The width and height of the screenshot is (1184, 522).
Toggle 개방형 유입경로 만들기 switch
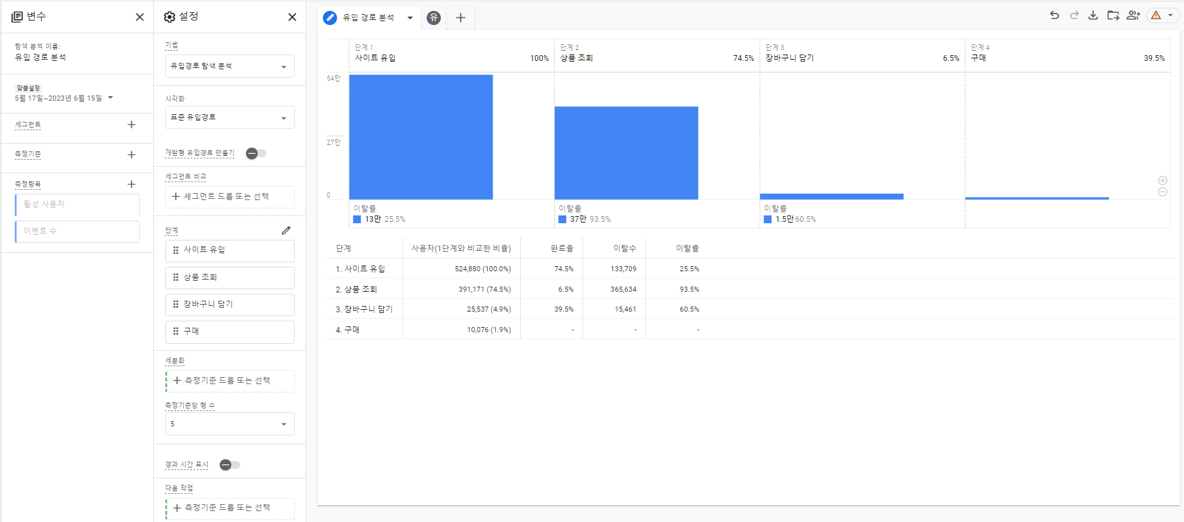tap(256, 153)
